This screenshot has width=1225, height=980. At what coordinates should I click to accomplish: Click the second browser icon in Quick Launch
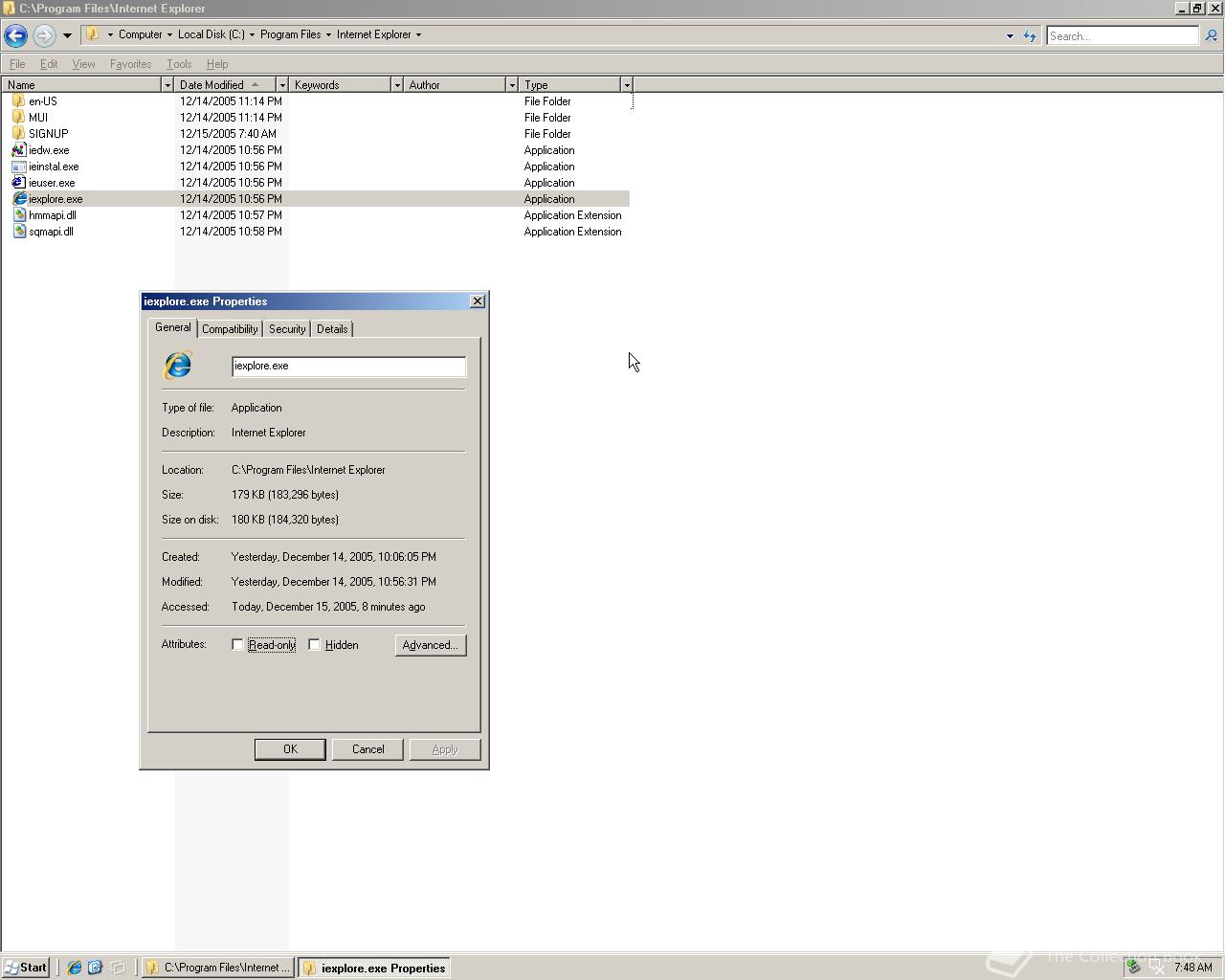(x=96, y=968)
